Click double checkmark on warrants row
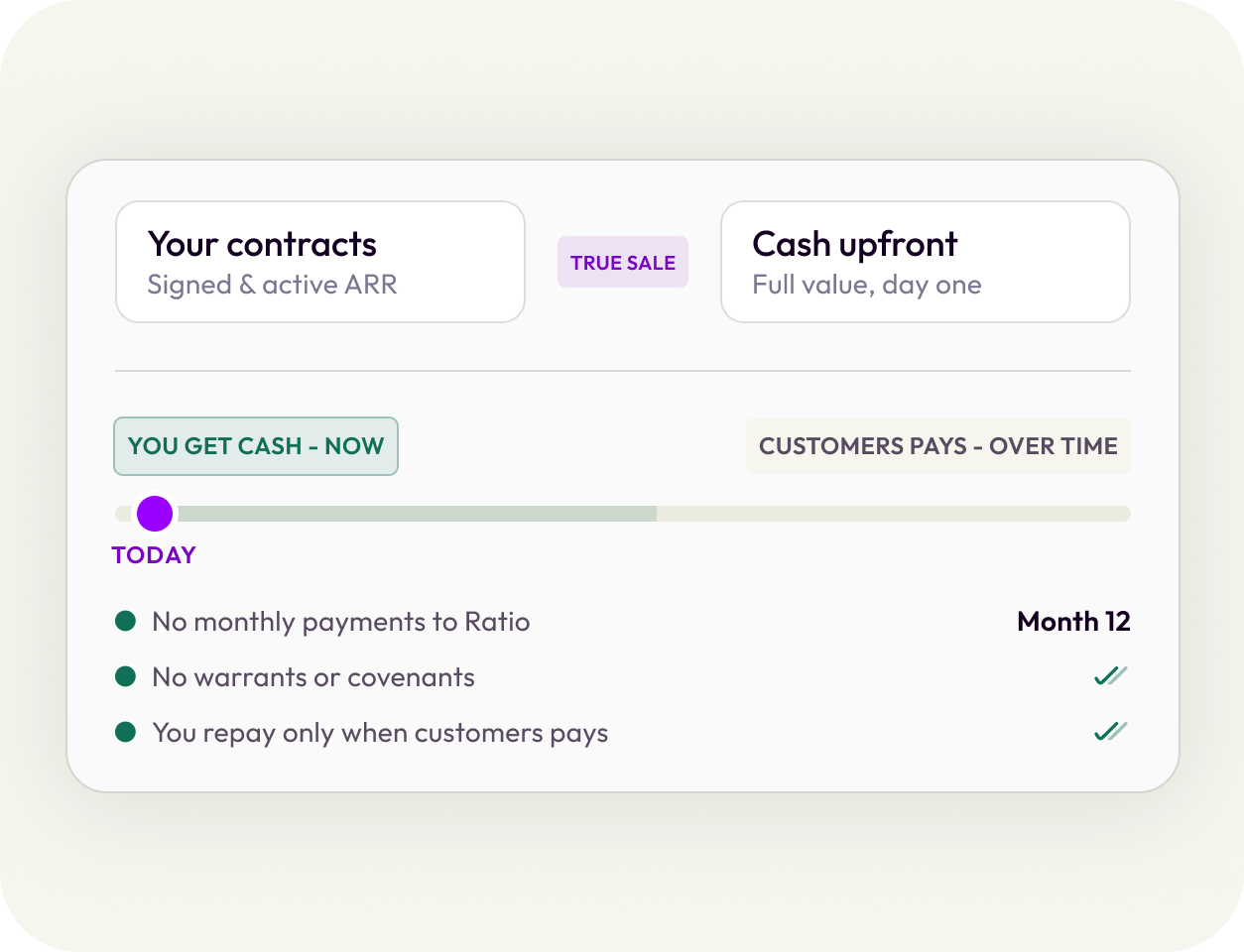 click(x=1111, y=676)
